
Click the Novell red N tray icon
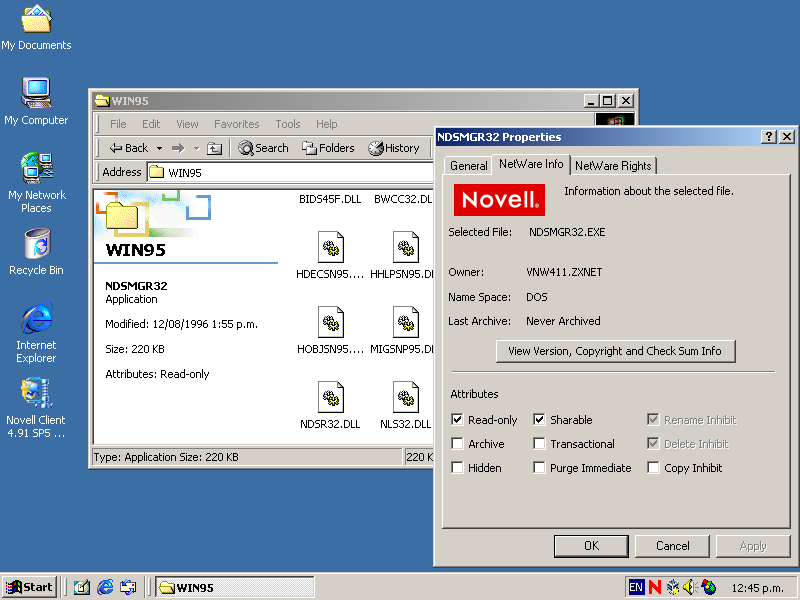tap(655, 587)
